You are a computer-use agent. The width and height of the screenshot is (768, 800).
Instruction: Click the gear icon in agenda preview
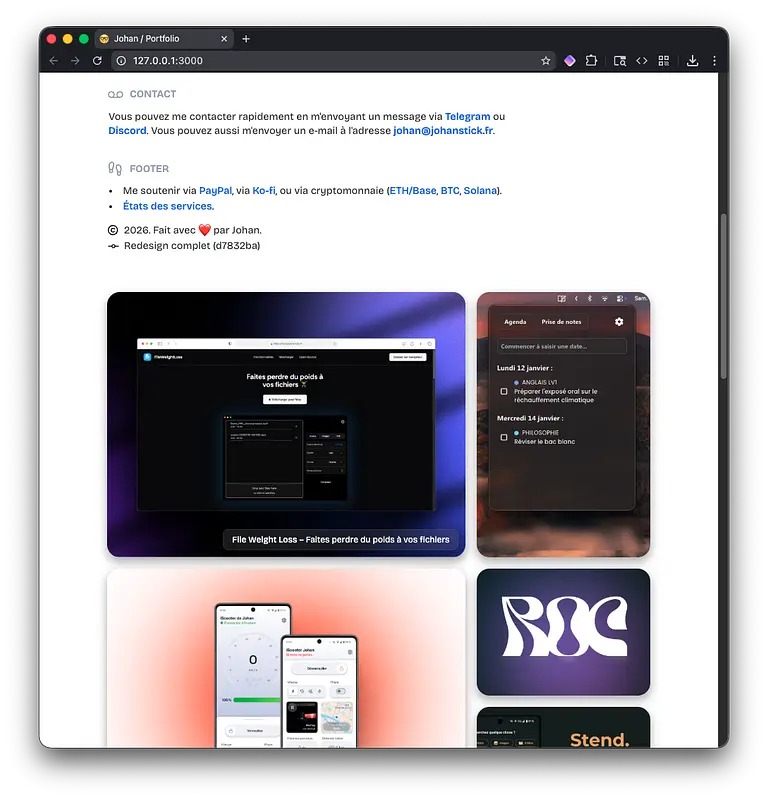click(x=619, y=322)
